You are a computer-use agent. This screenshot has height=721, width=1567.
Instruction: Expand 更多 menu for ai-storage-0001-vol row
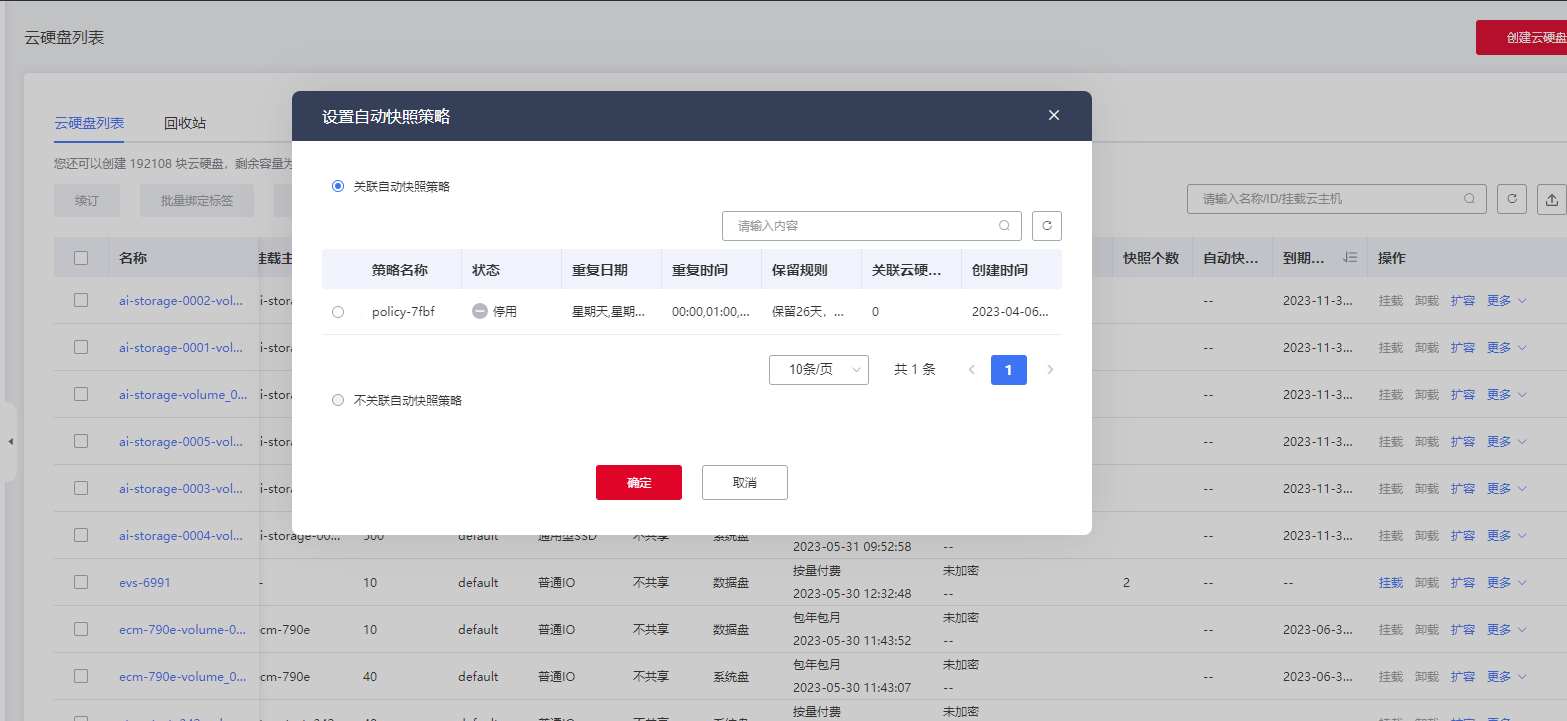[x=1507, y=347]
